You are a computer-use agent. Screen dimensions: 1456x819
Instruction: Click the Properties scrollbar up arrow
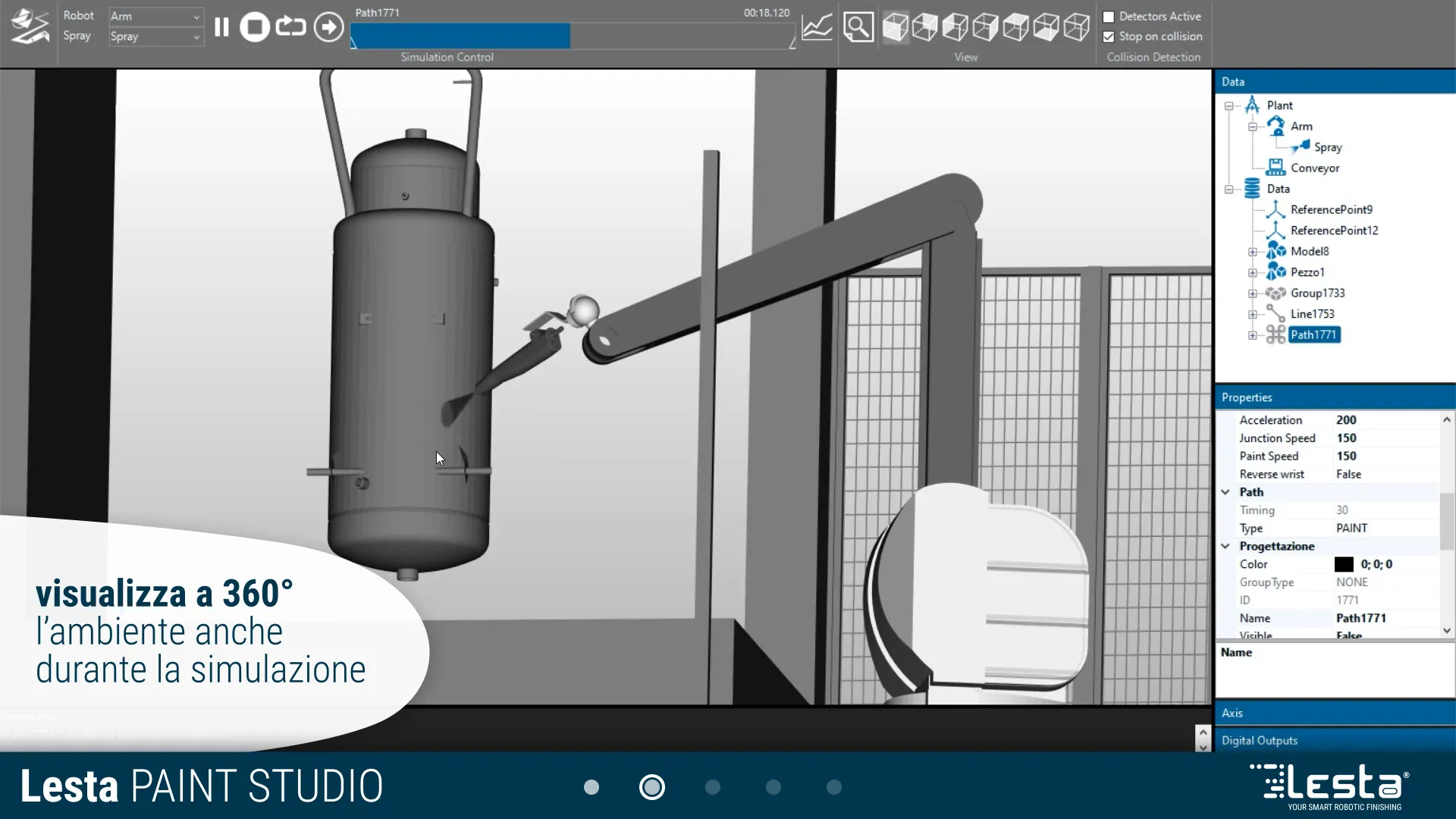(x=1447, y=419)
